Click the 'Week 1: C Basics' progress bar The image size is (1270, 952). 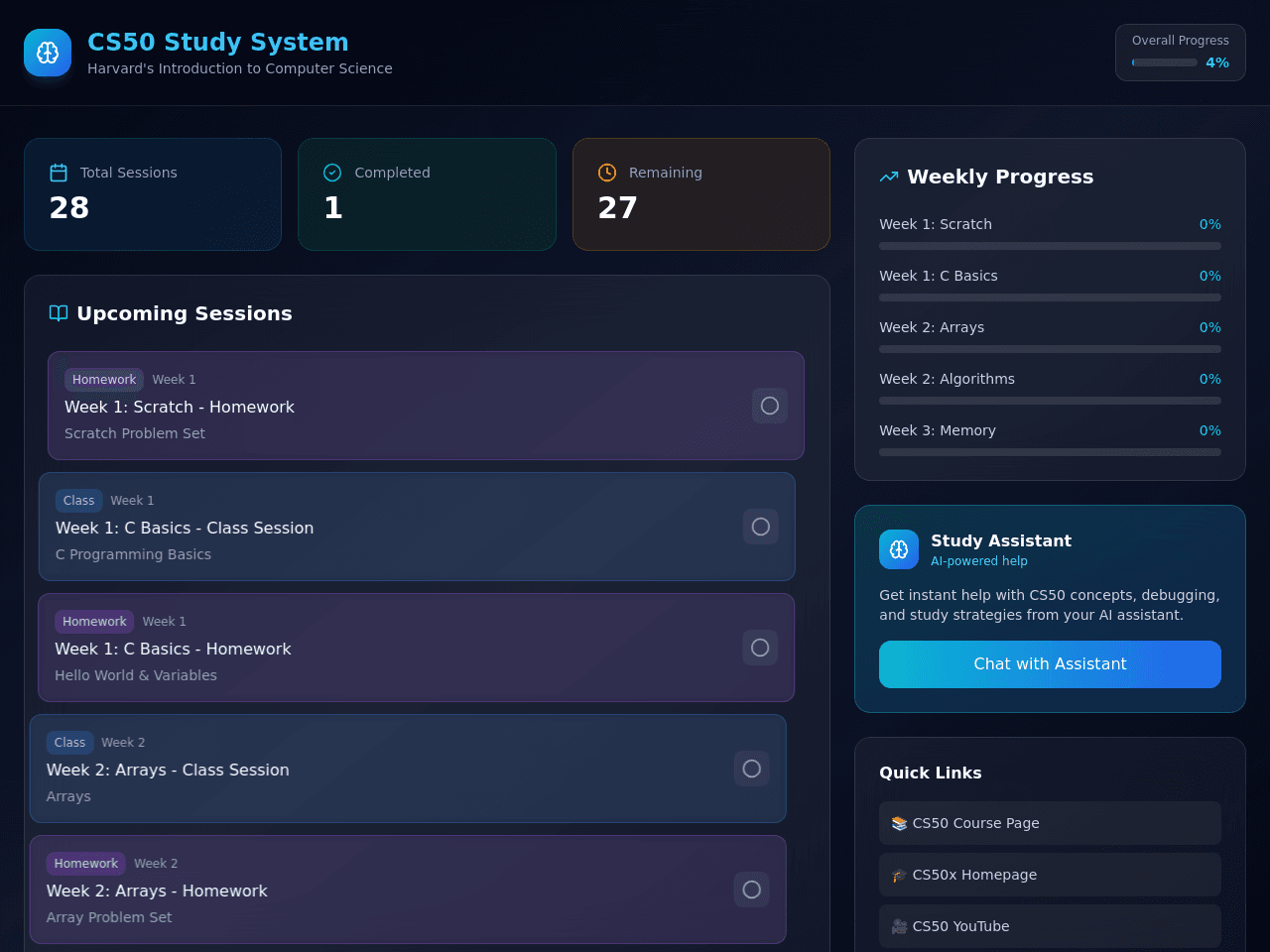[1050, 297]
